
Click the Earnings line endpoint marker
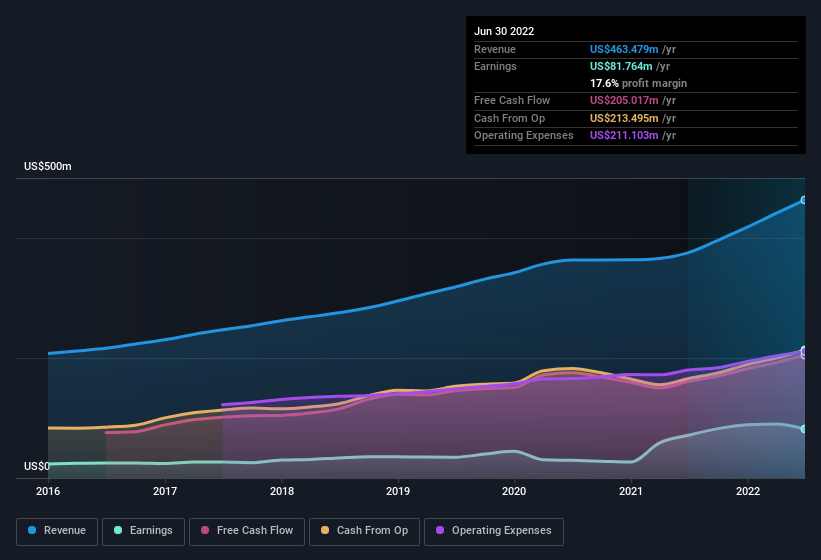coord(804,429)
